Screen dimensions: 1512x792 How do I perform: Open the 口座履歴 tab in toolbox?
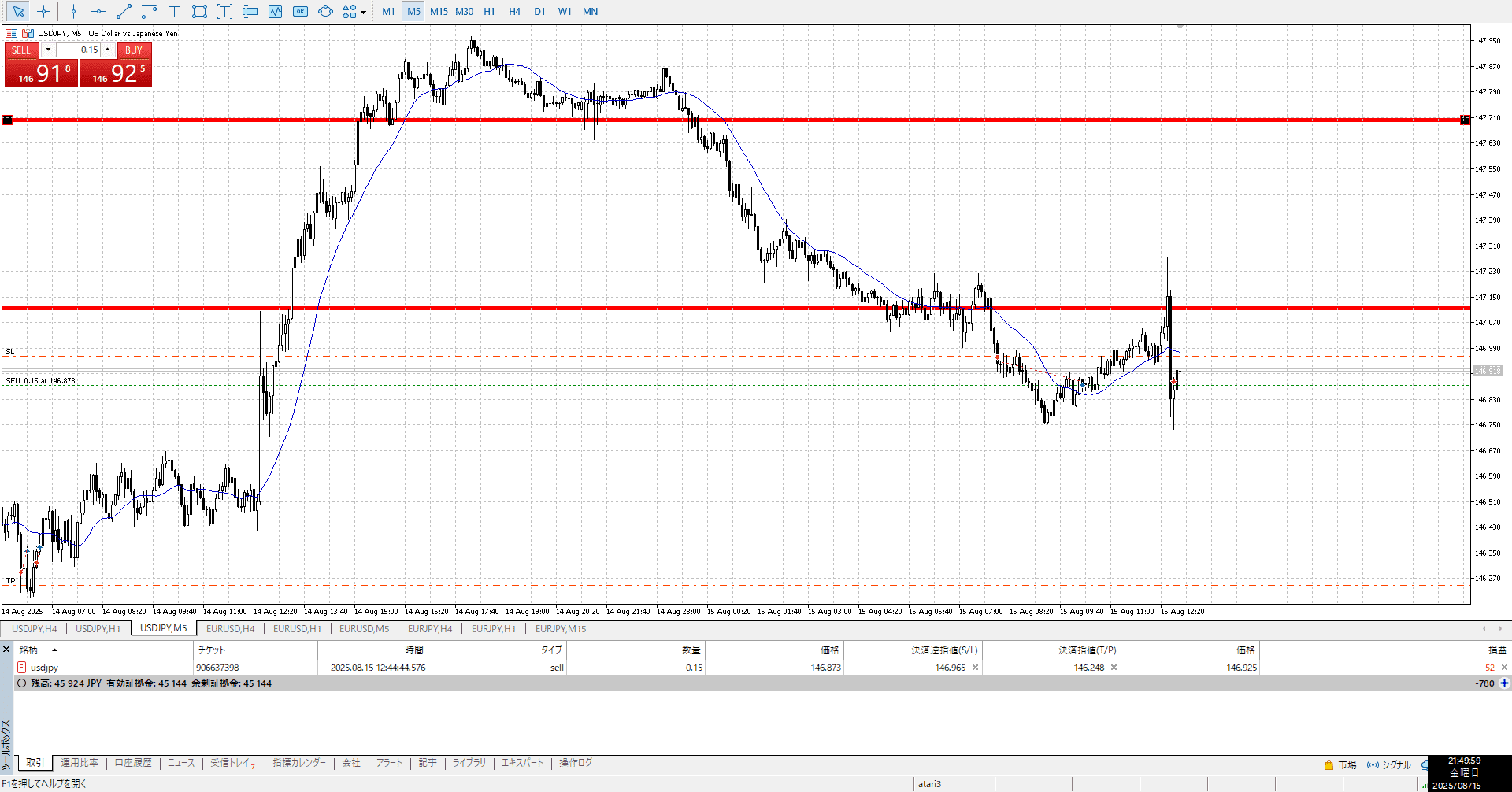point(132,763)
